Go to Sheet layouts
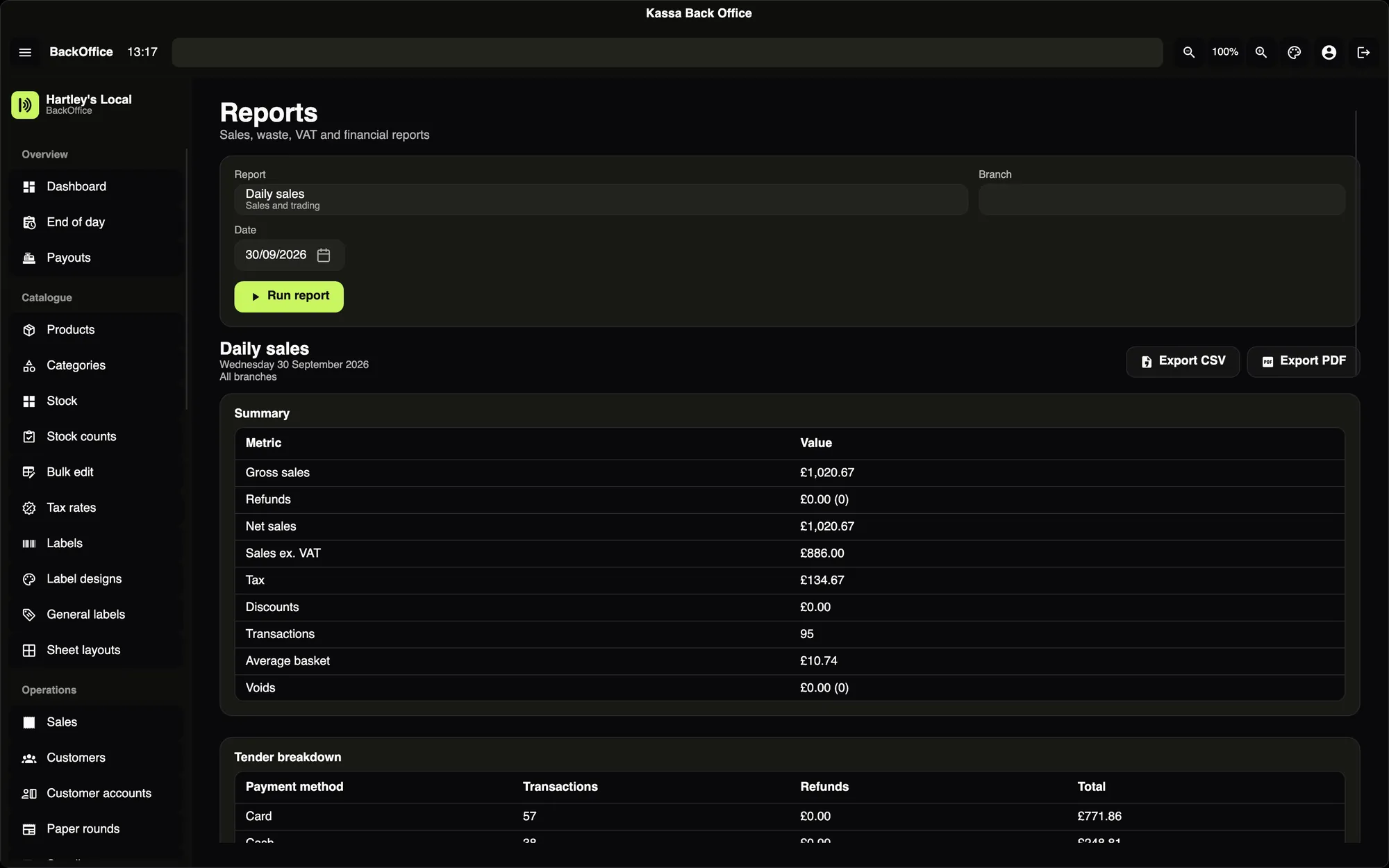The height and width of the screenshot is (868, 1389). pos(97,650)
